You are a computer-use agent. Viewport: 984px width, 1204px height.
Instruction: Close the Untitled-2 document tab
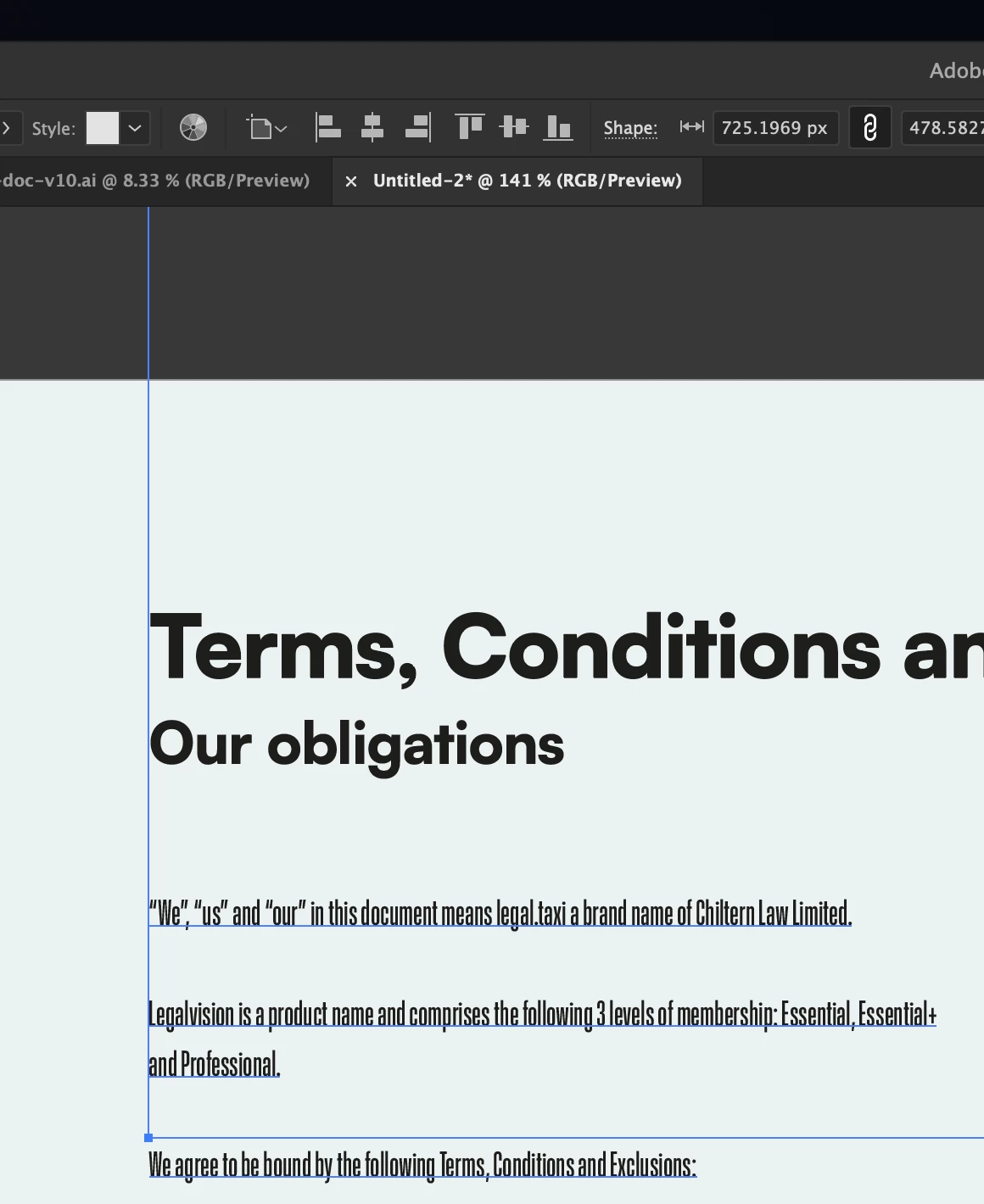pos(351,181)
